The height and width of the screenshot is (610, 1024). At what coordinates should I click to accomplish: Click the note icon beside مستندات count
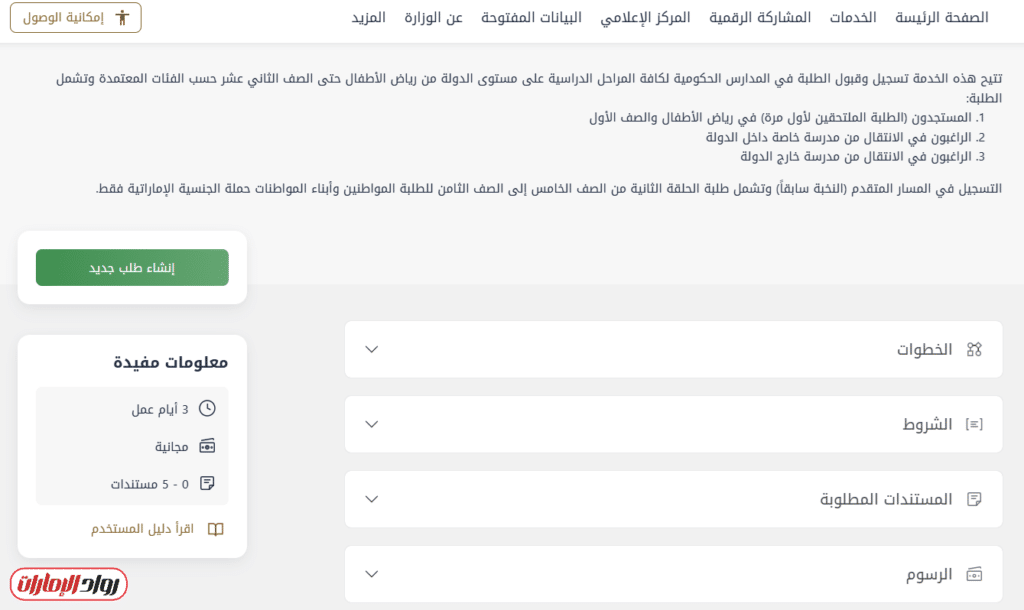click(x=207, y=483)
